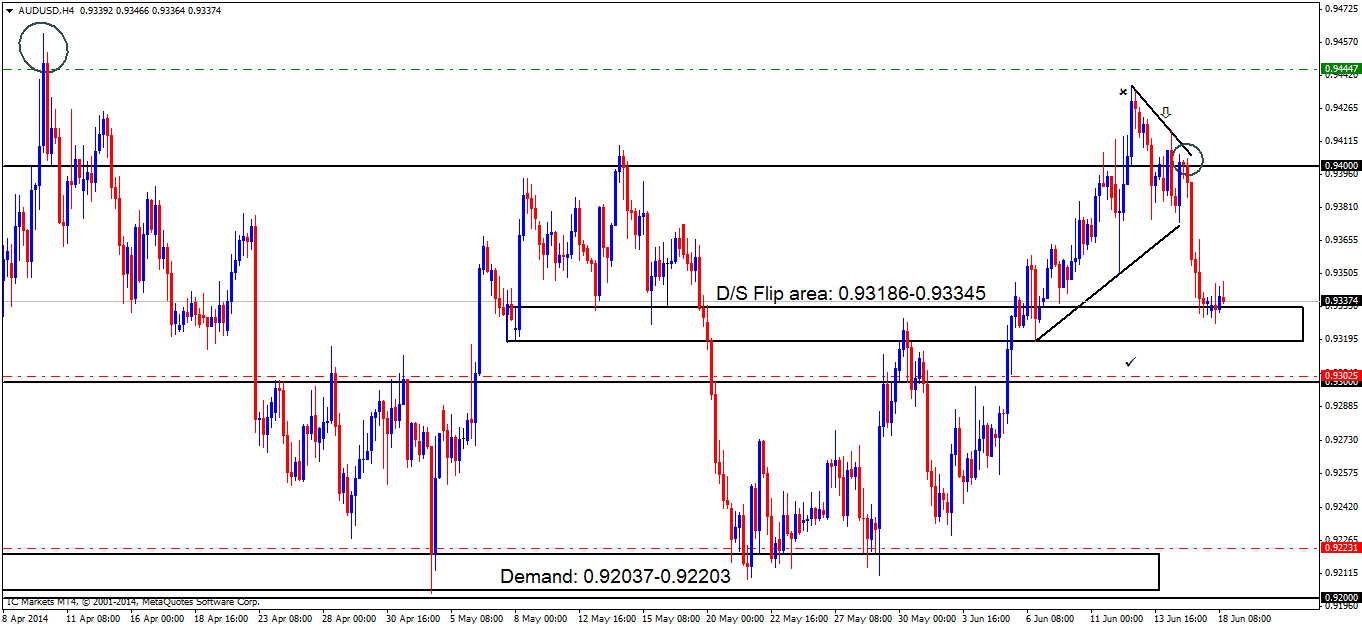Click the '22 May 16:00' time axis label
The width and height of the screenshot is (1362, 627).
tap(801, 619)
